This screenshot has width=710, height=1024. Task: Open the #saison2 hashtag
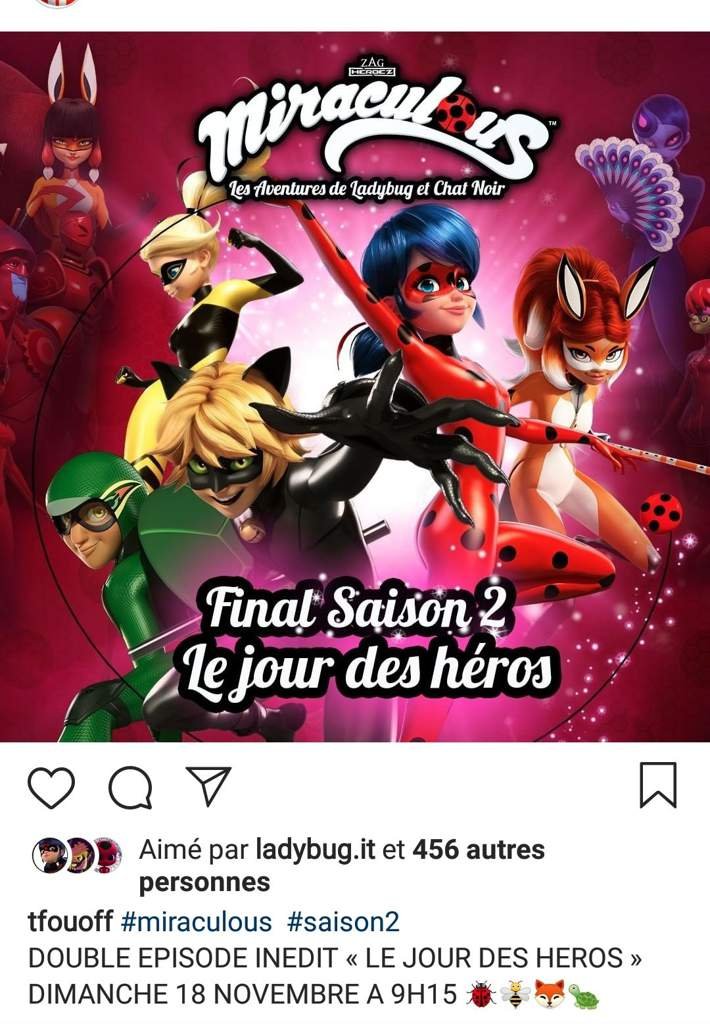(343, 922)
